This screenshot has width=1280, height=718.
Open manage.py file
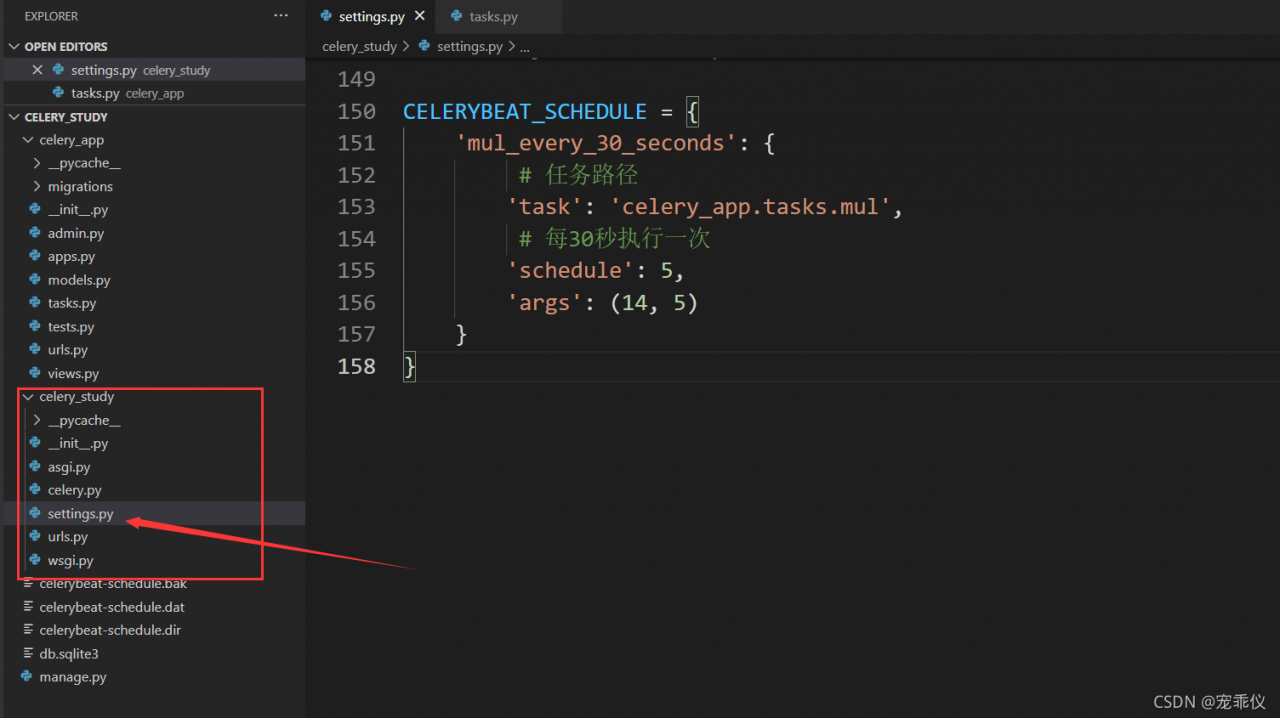pos(152,677)
